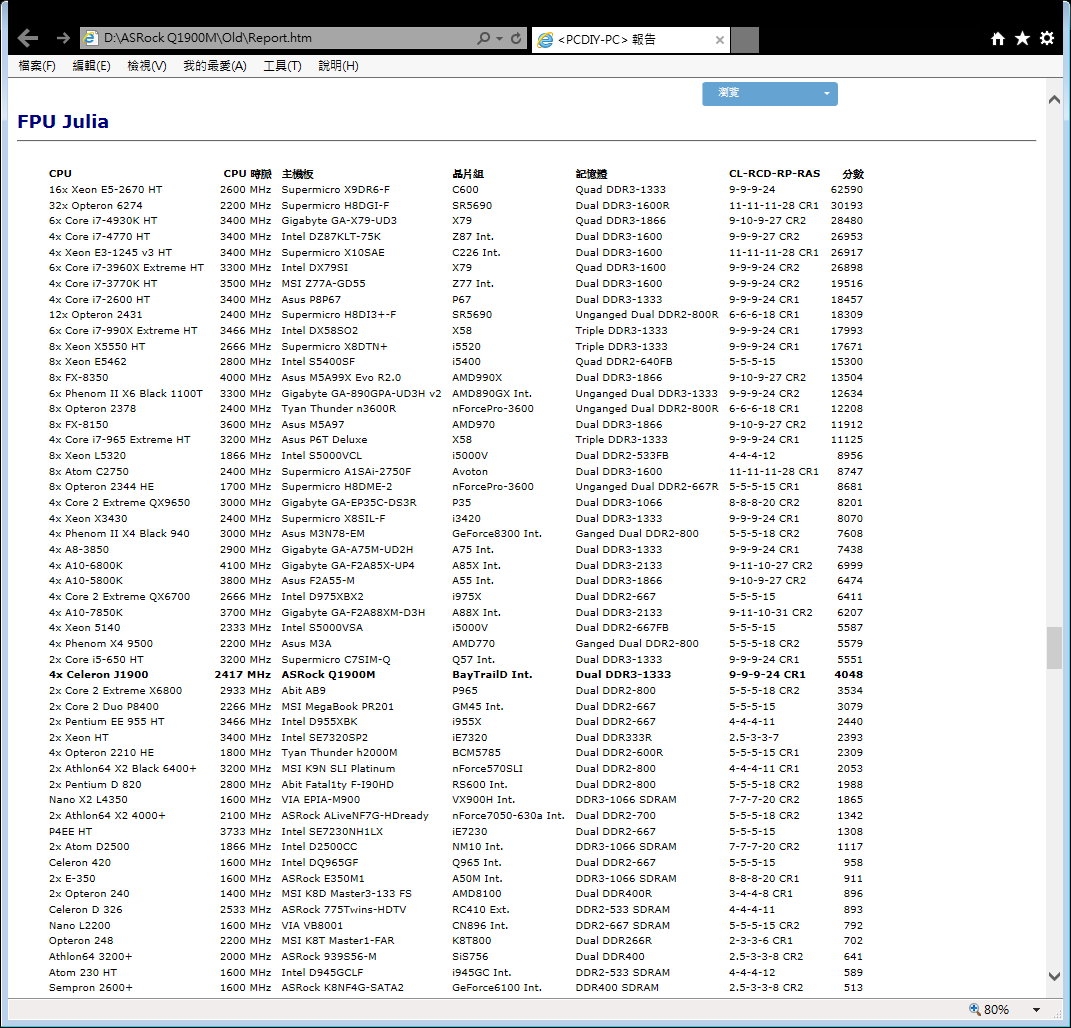Click the Gigabyte GA-890GPA-UD3H v2 cell
The width and height of the screenshot is (1071, 1028).
coord(361,393)
